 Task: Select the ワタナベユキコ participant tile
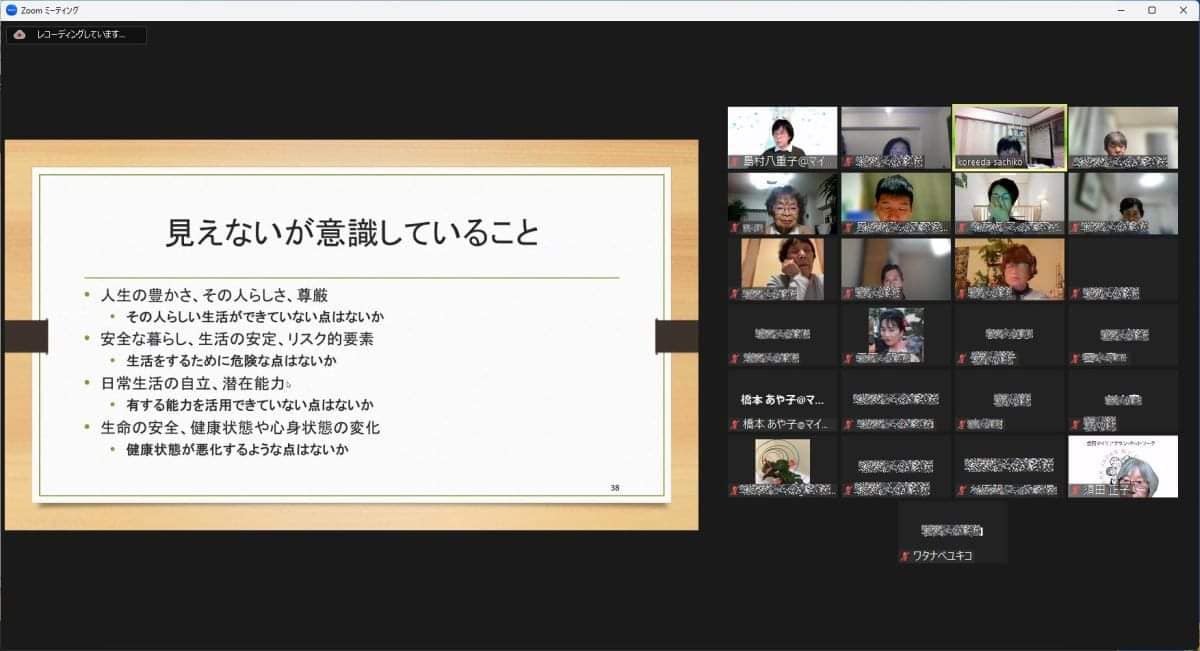pyautogui.click(x=951, y=530)
